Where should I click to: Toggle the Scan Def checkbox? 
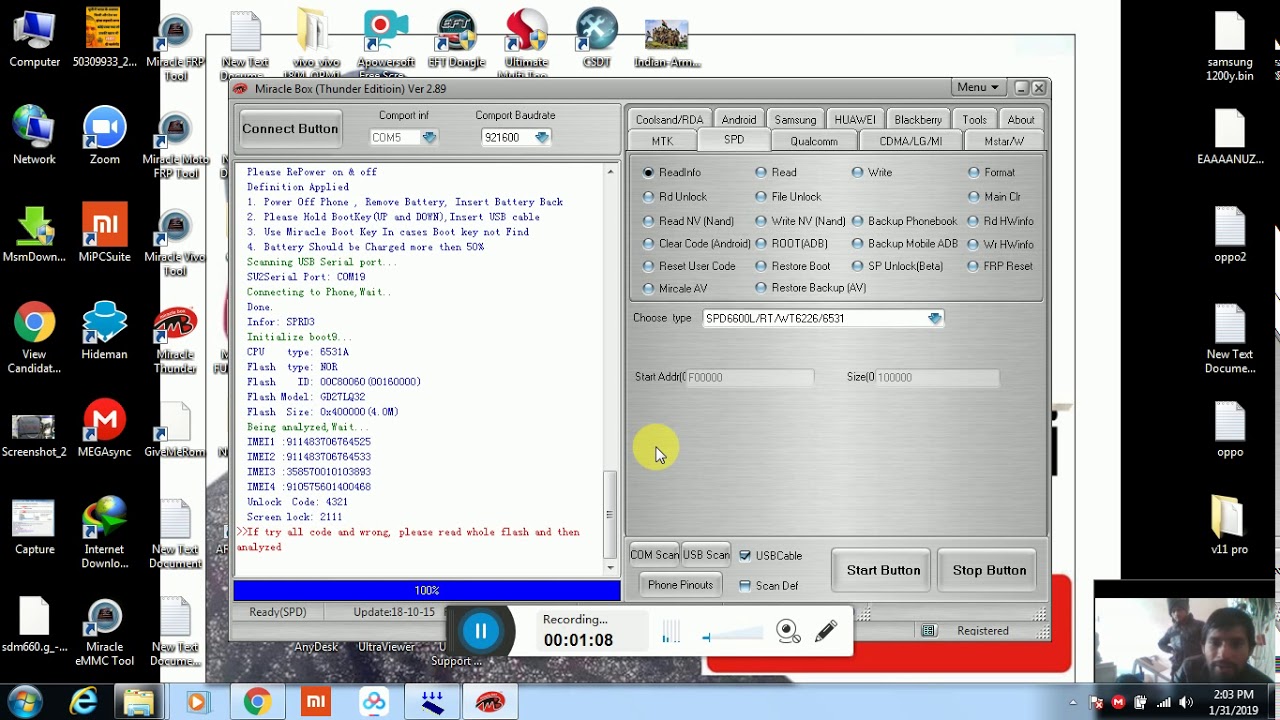pyautogui.click(x=745, y=586)
